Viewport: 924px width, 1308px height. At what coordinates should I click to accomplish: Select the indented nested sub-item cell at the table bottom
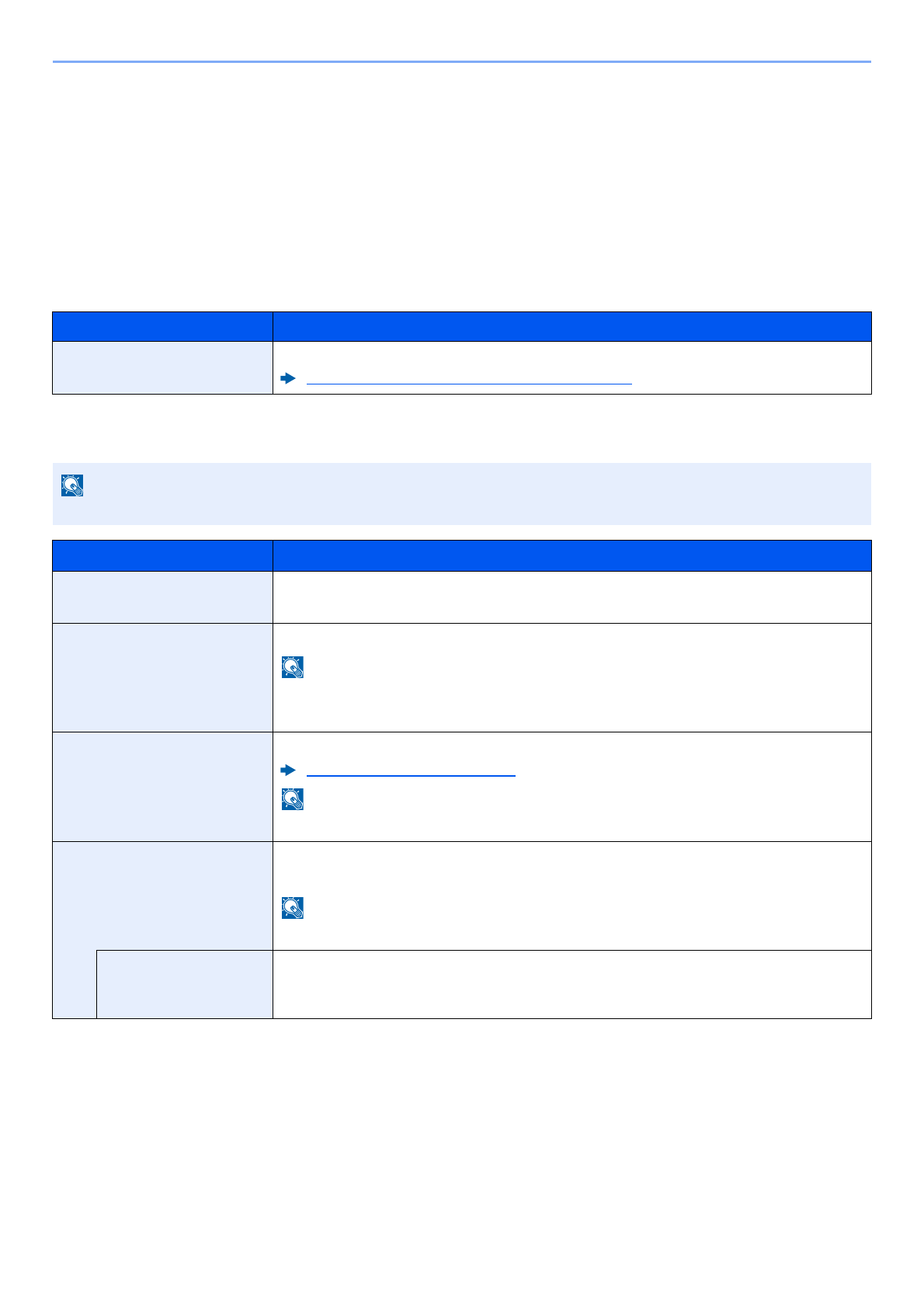(184, 983)
